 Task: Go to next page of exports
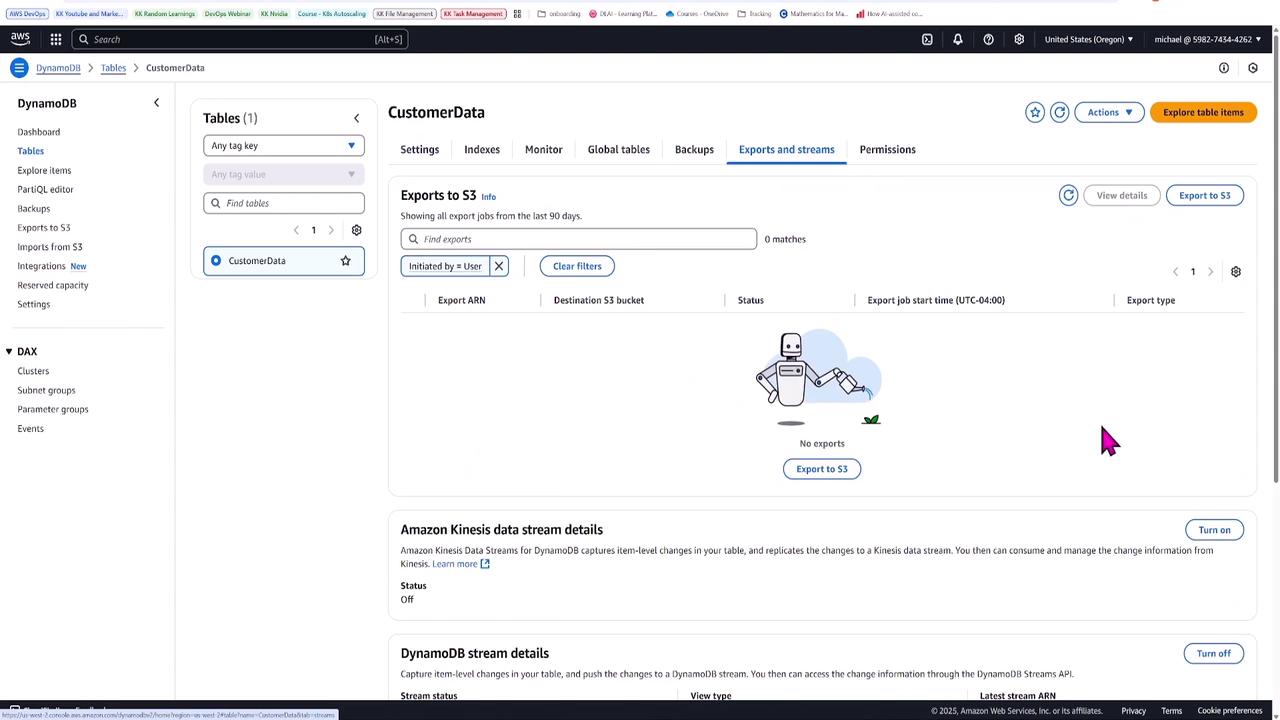[x=1210, y=272]
